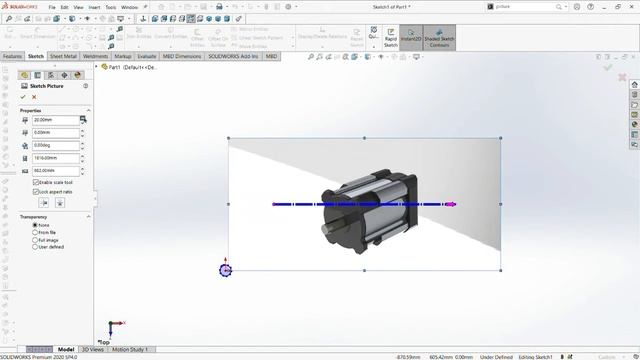Click the stepper arrows for the 1616.00mm width field

(x=83, y=158)
